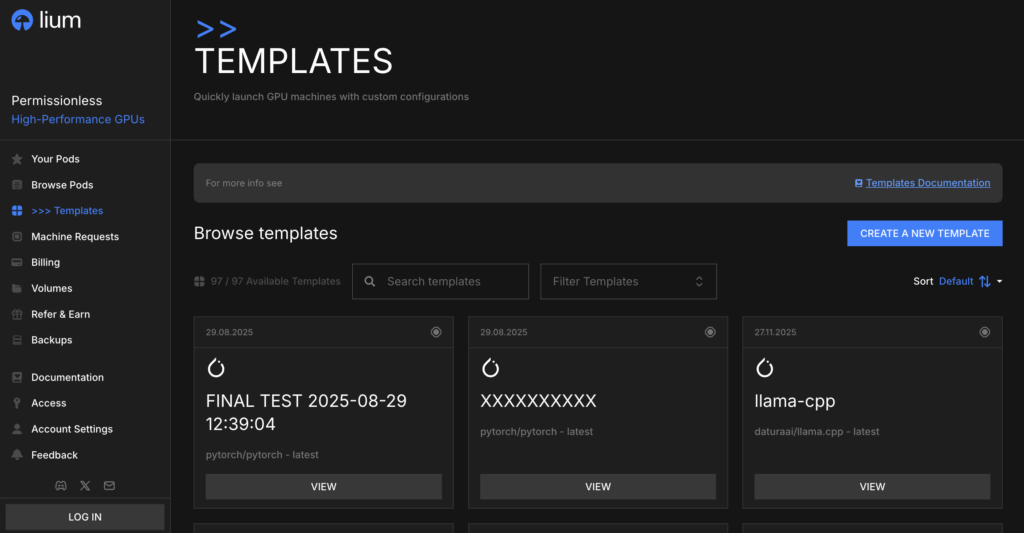Open the Discord link icon in sidebar
Viewport: 1024px width, 533px height.
pyautogui.click(x=60, y=485)
